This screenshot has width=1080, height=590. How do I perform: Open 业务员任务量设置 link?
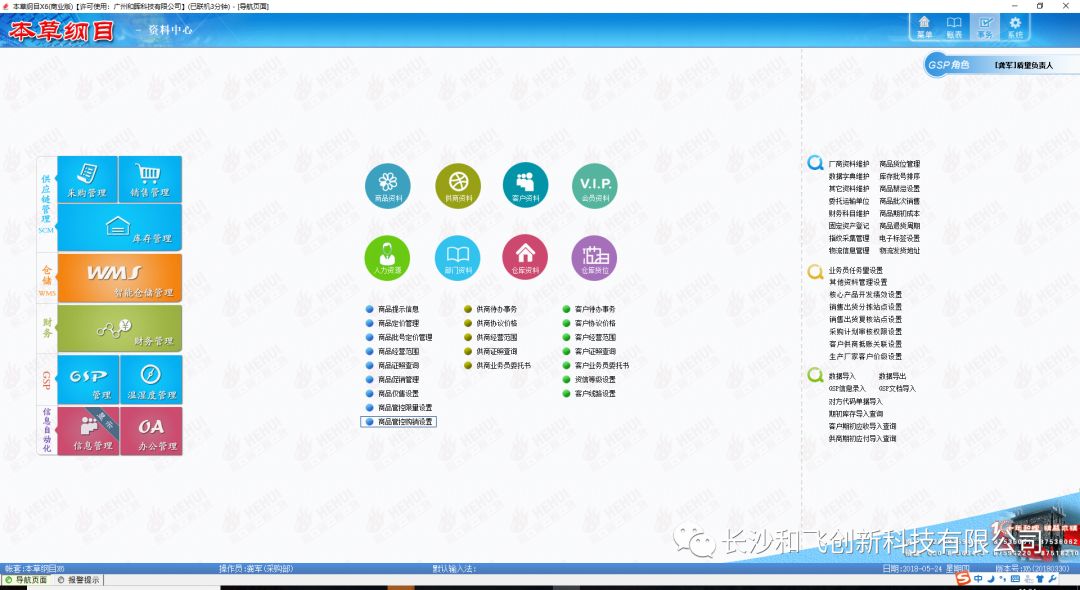coord(855,271)
